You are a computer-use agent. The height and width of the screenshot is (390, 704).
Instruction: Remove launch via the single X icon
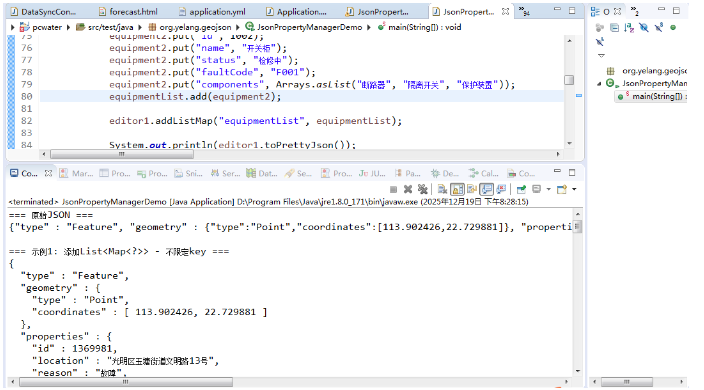point(408,189)
